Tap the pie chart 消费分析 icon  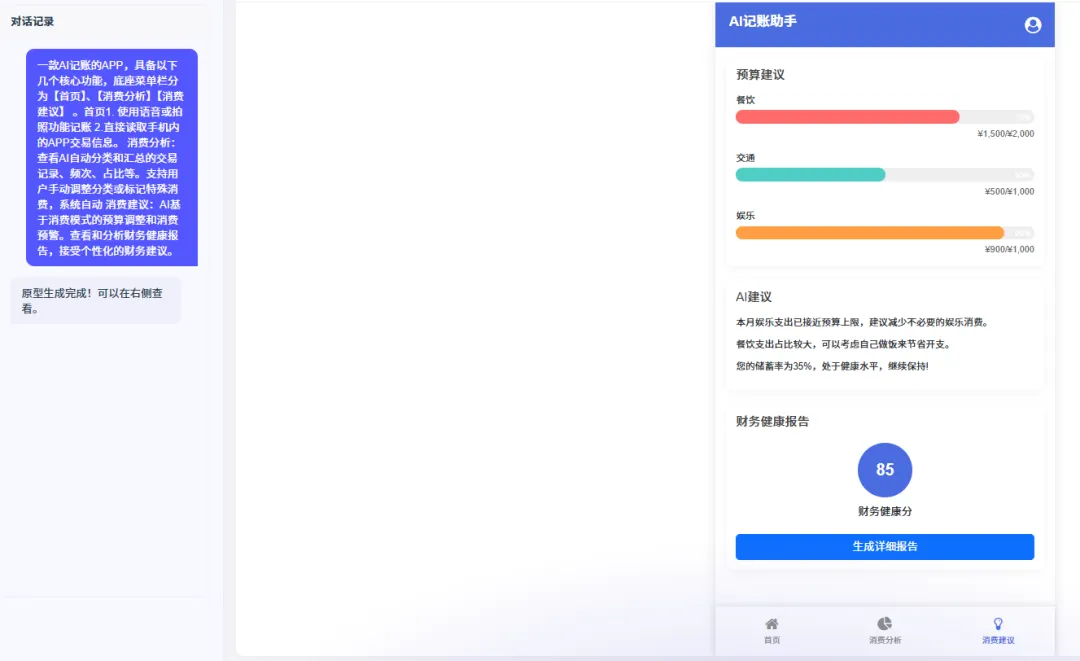[884, 624]
